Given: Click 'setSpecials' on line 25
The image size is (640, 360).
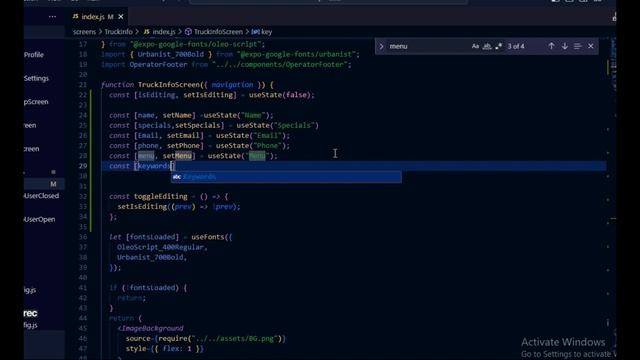Looking at the screenshot, I should 198,126.
